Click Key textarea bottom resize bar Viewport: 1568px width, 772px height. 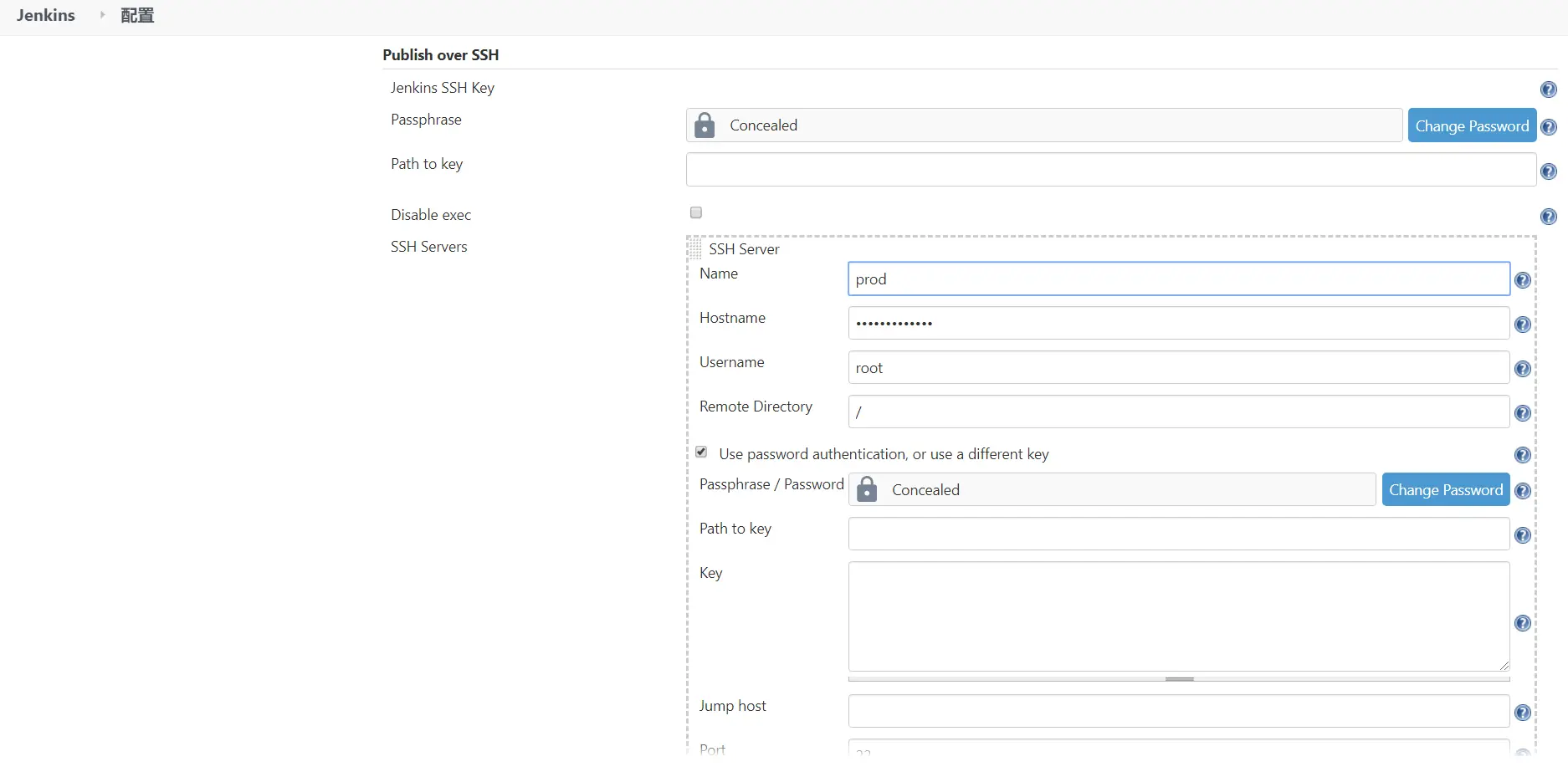point(1179,679)
